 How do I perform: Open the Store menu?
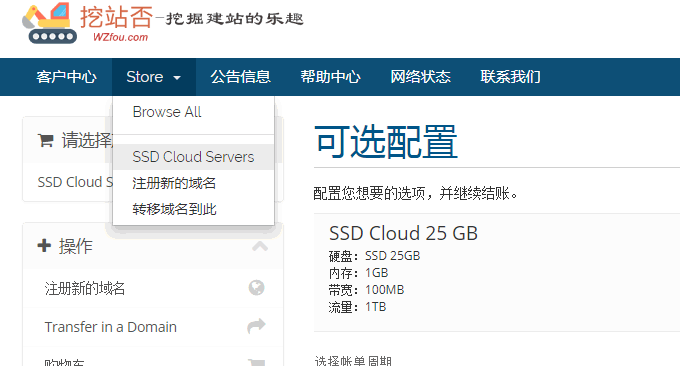tap(154, 77)
